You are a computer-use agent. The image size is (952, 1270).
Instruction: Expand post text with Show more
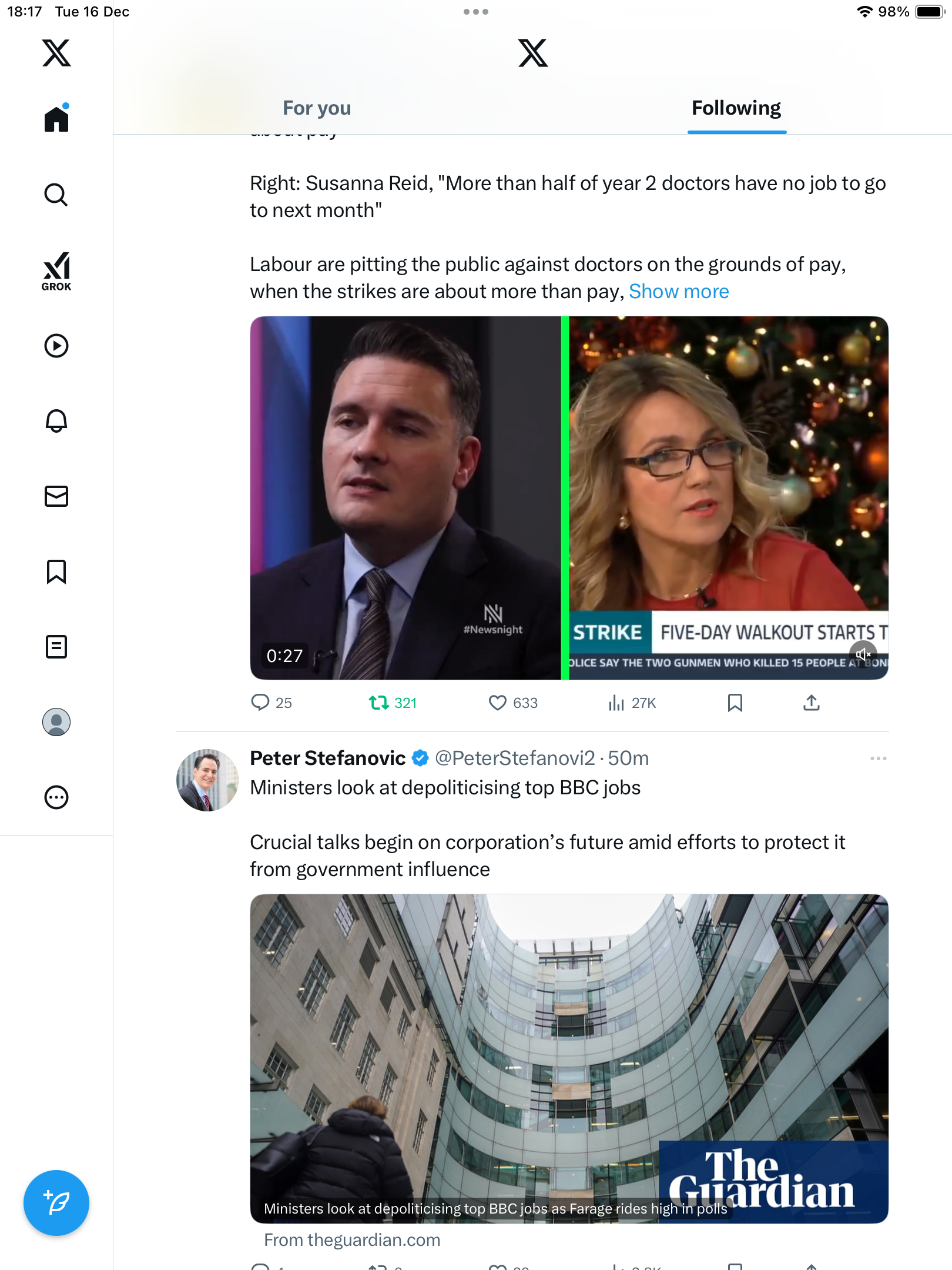pyautogui.click(x=679, y=292)
